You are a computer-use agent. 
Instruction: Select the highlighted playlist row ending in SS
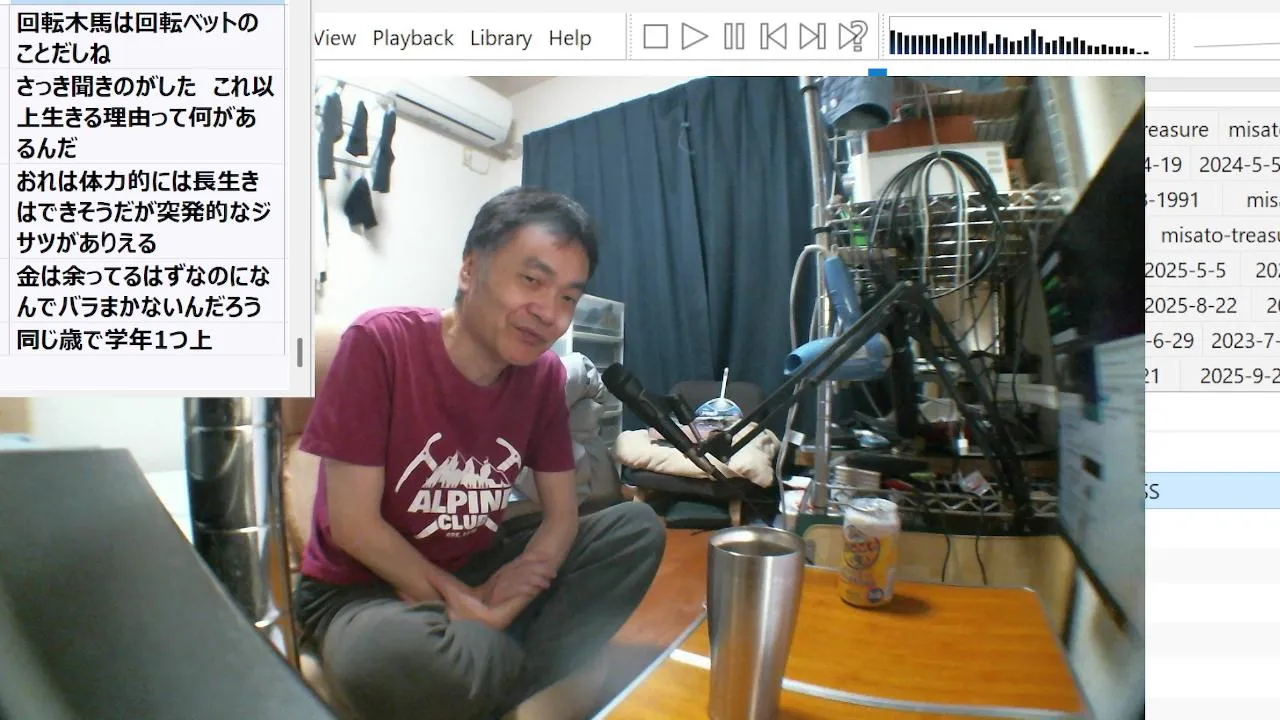point(1212,492)
